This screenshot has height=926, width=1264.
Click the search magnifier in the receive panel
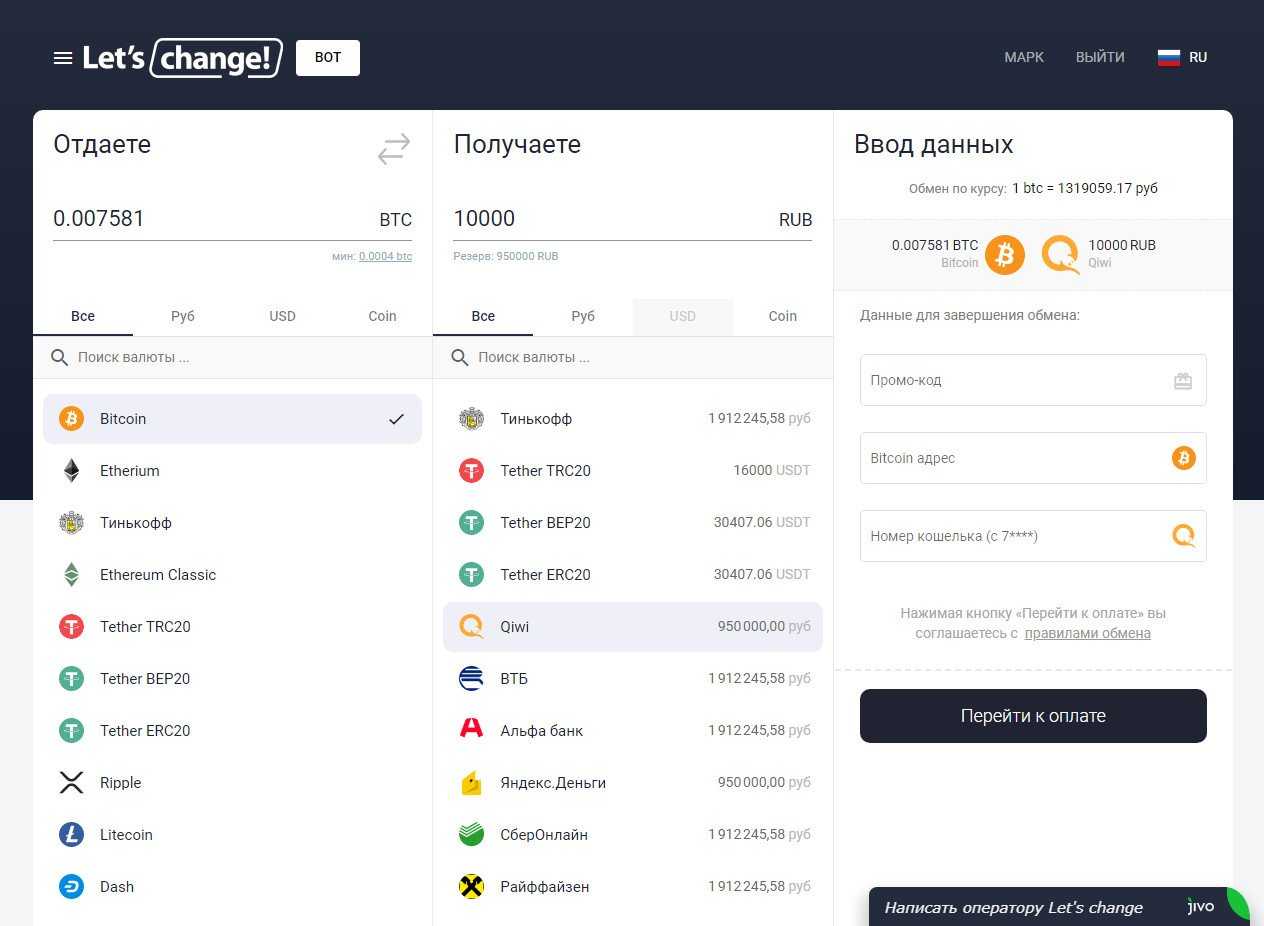point(460,358)
